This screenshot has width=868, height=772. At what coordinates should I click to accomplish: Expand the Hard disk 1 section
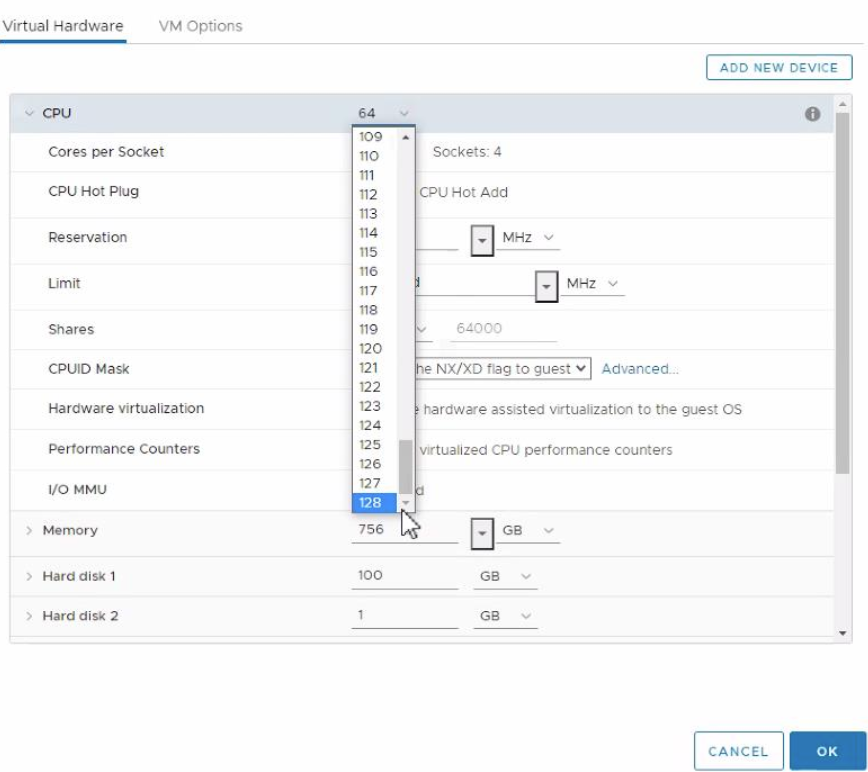(29, 577)
